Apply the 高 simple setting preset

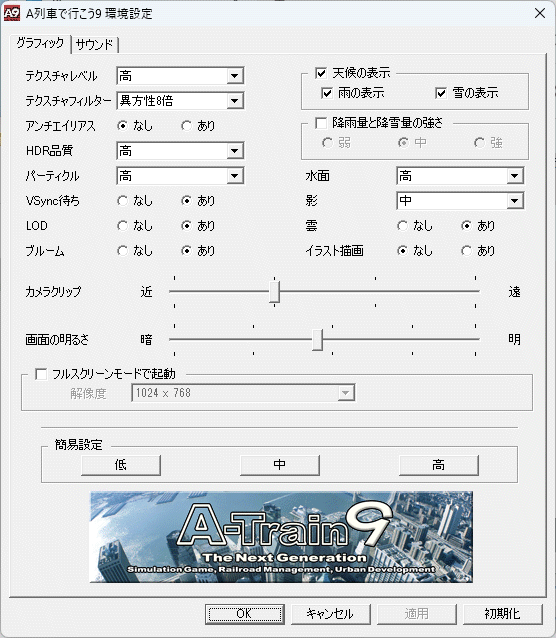(439, 465)
